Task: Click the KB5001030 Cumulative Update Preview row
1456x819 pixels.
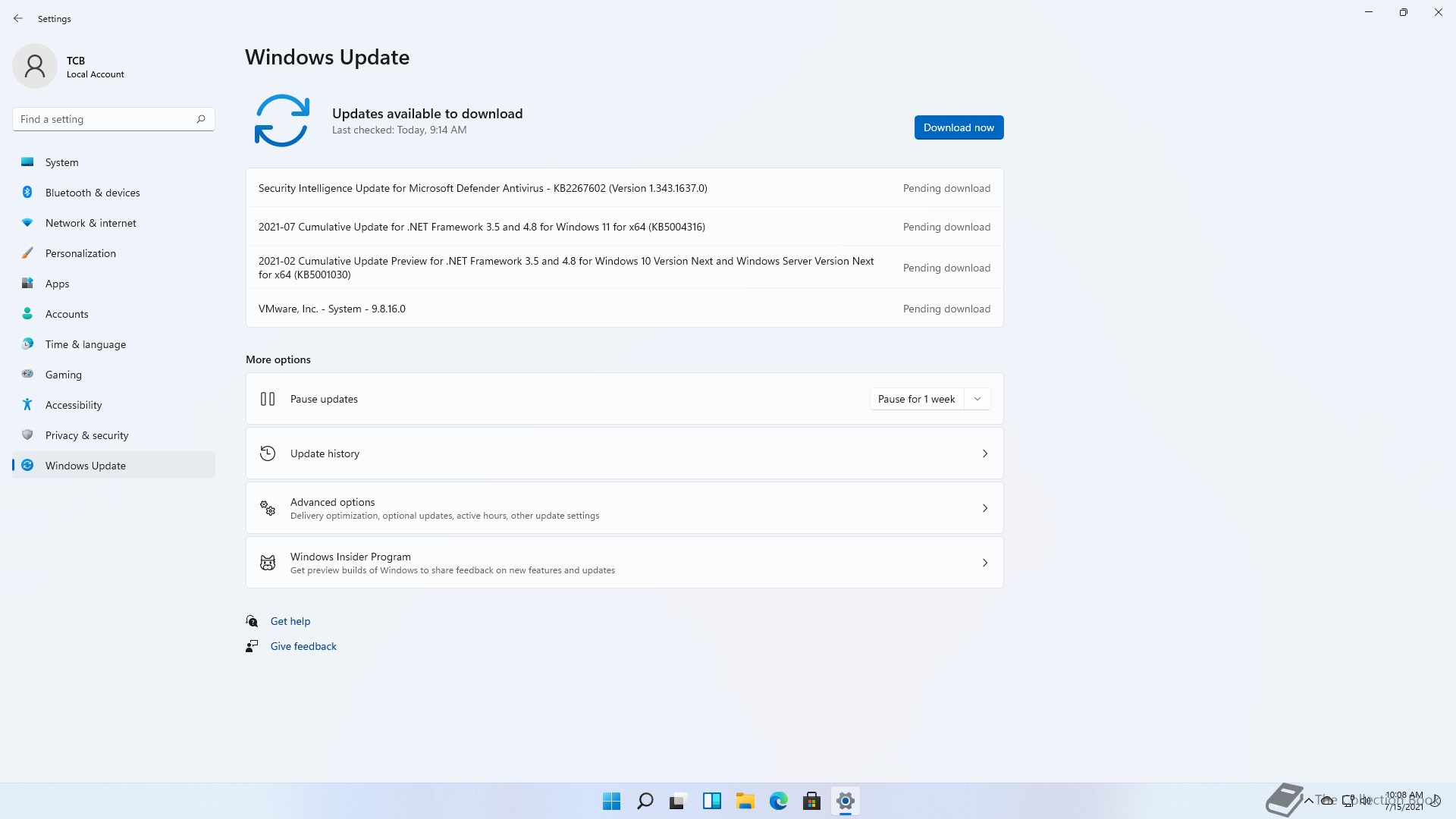Action: (625, 268)
